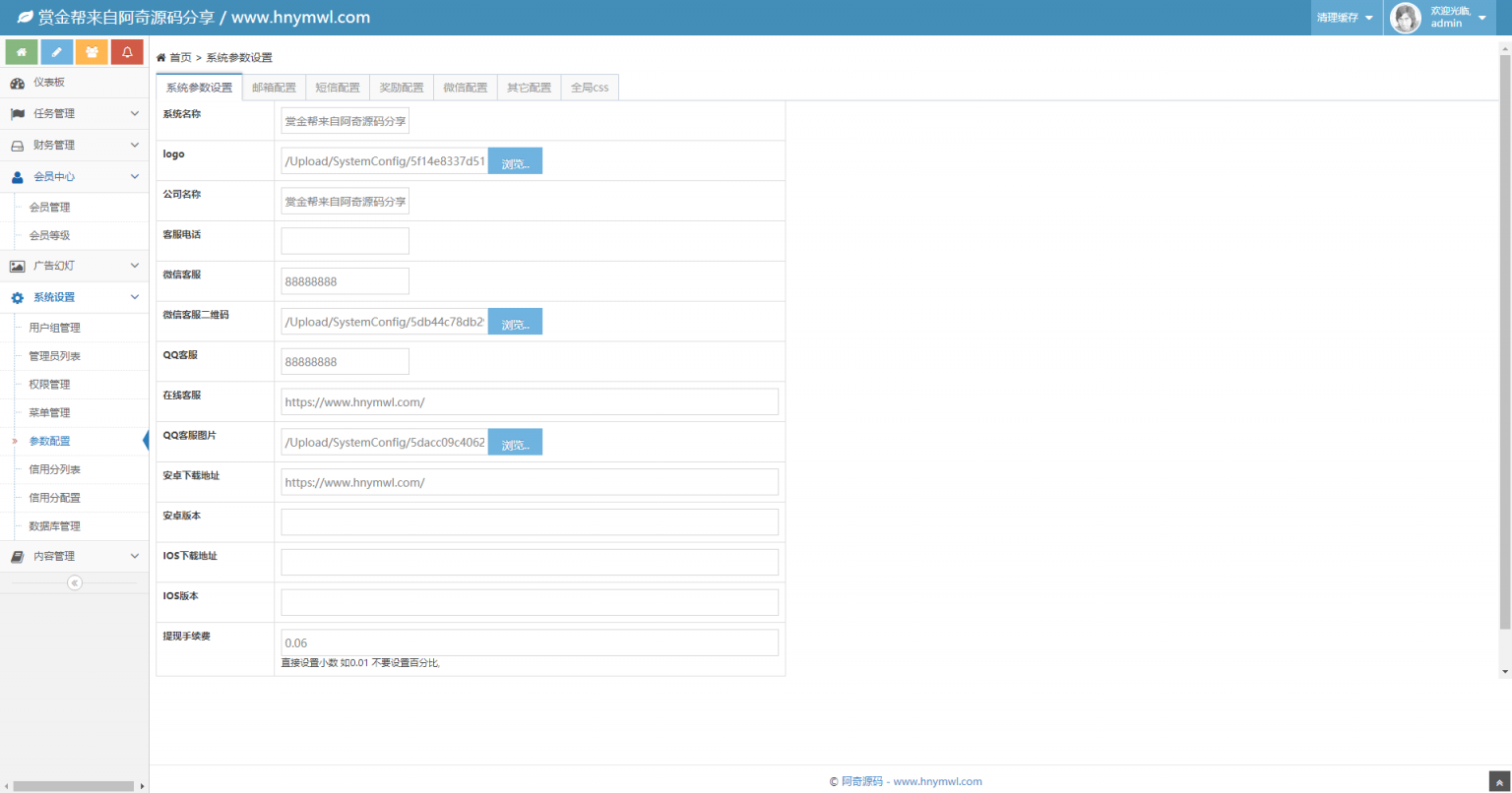
Task: Click the orange users shortcut icon
Action: coord(92,52)
